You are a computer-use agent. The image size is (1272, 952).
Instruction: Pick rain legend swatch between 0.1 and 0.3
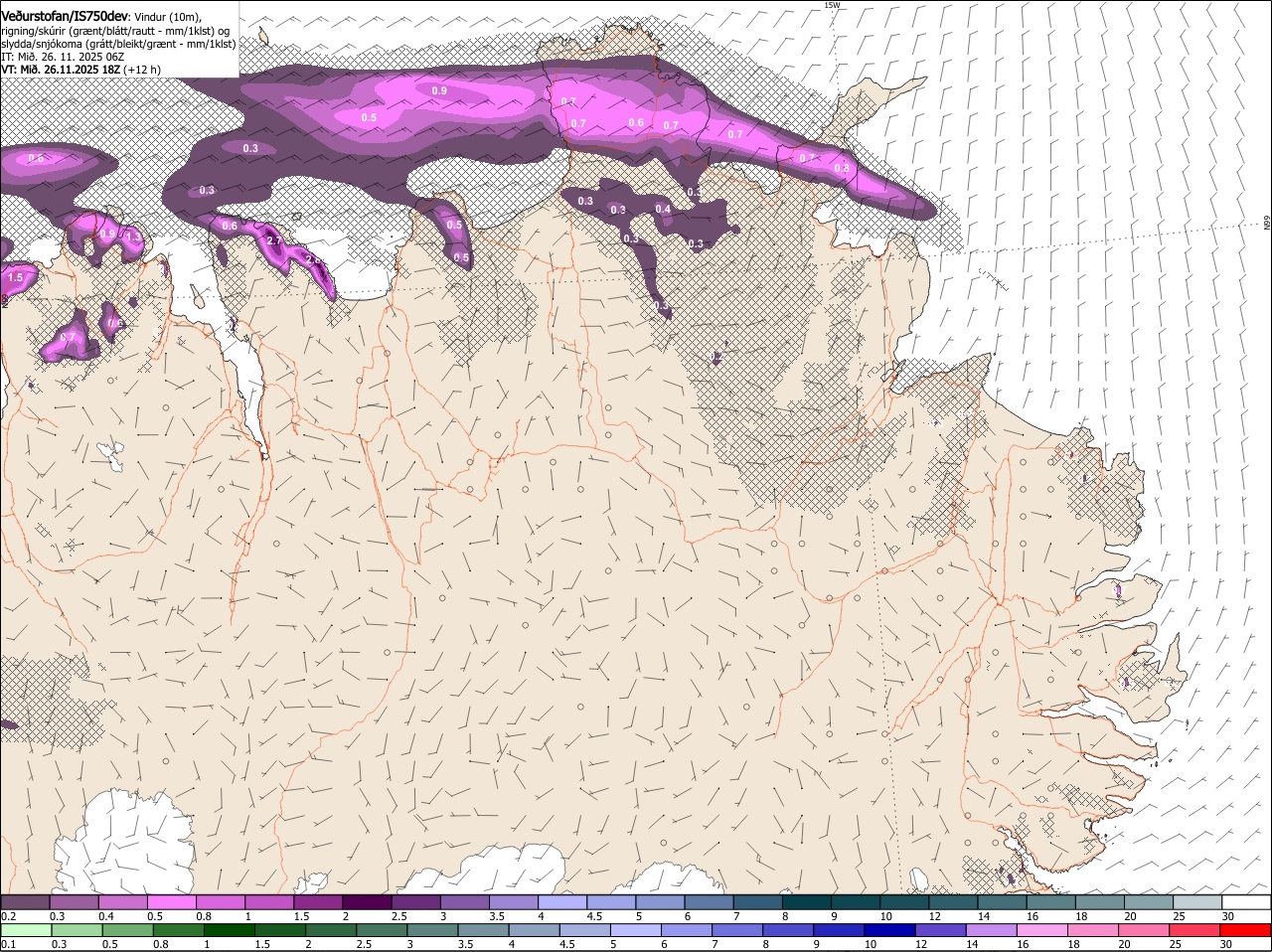coord(26,930)
